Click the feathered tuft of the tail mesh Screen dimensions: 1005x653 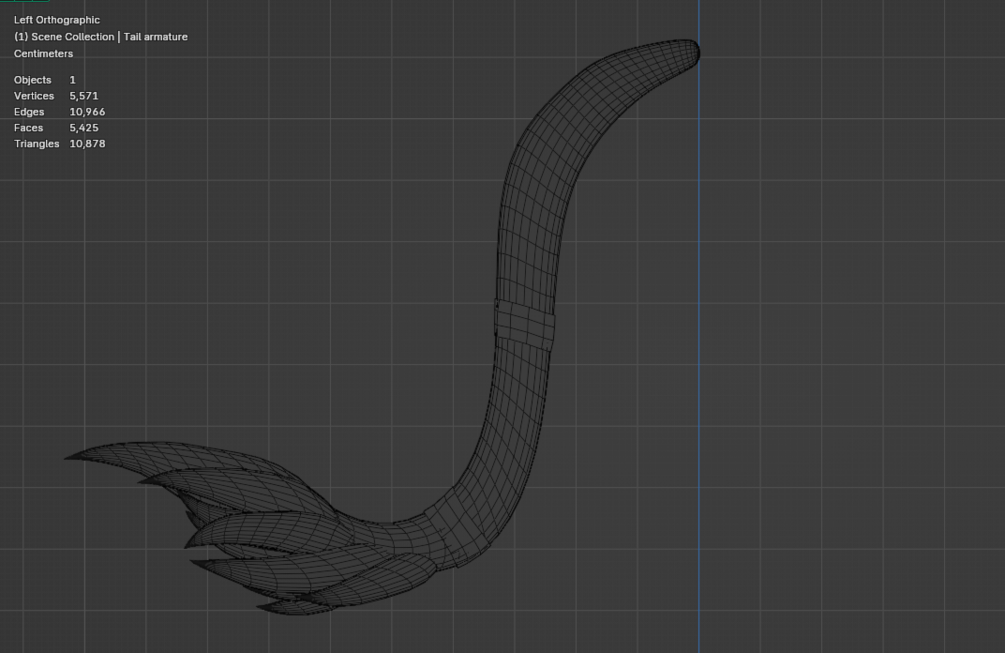[256, 529]
